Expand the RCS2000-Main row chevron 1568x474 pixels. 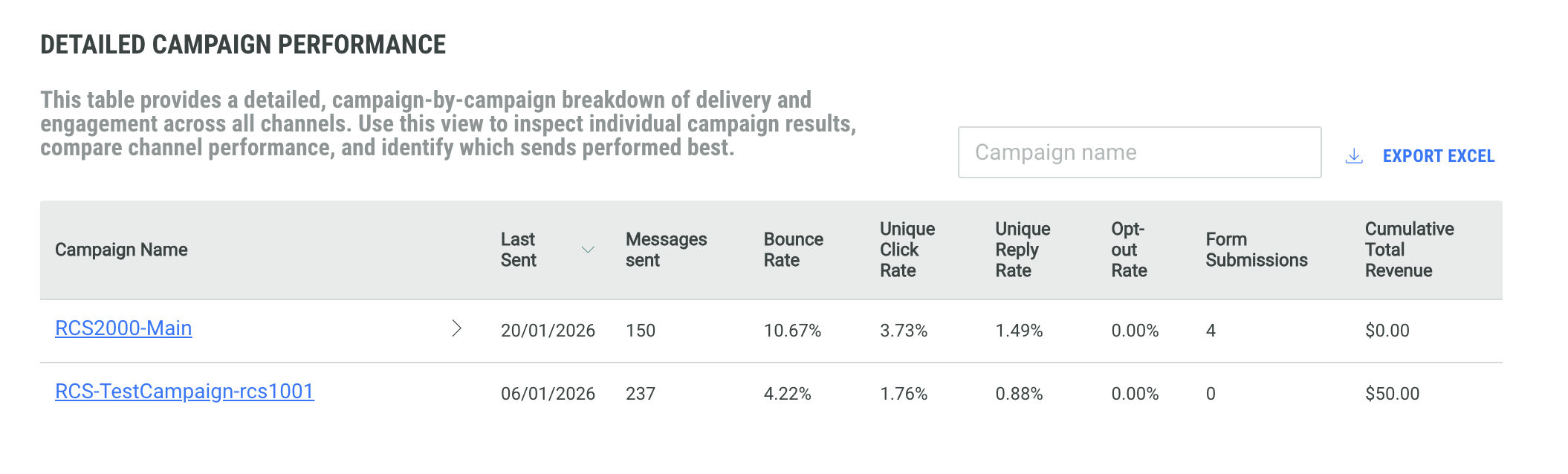click(457, 328)
